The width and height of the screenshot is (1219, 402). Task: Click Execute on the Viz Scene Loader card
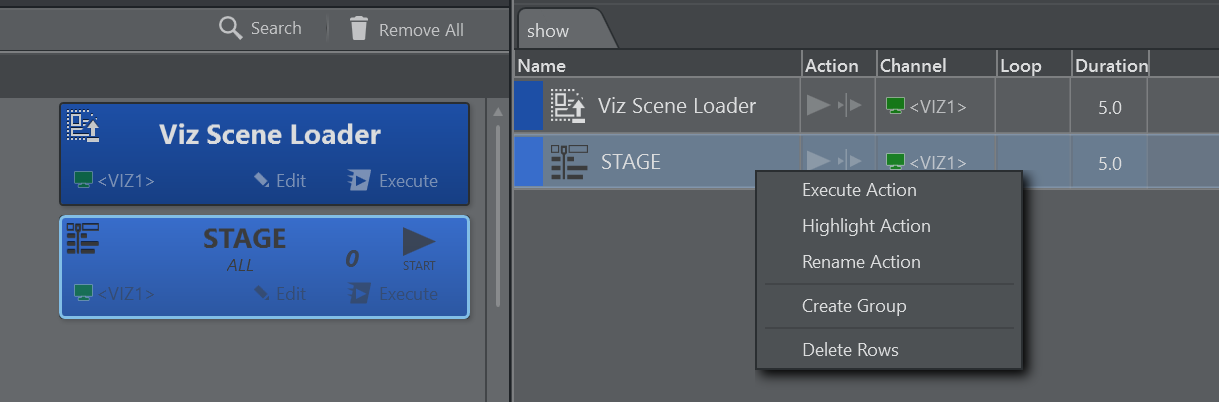393,181
